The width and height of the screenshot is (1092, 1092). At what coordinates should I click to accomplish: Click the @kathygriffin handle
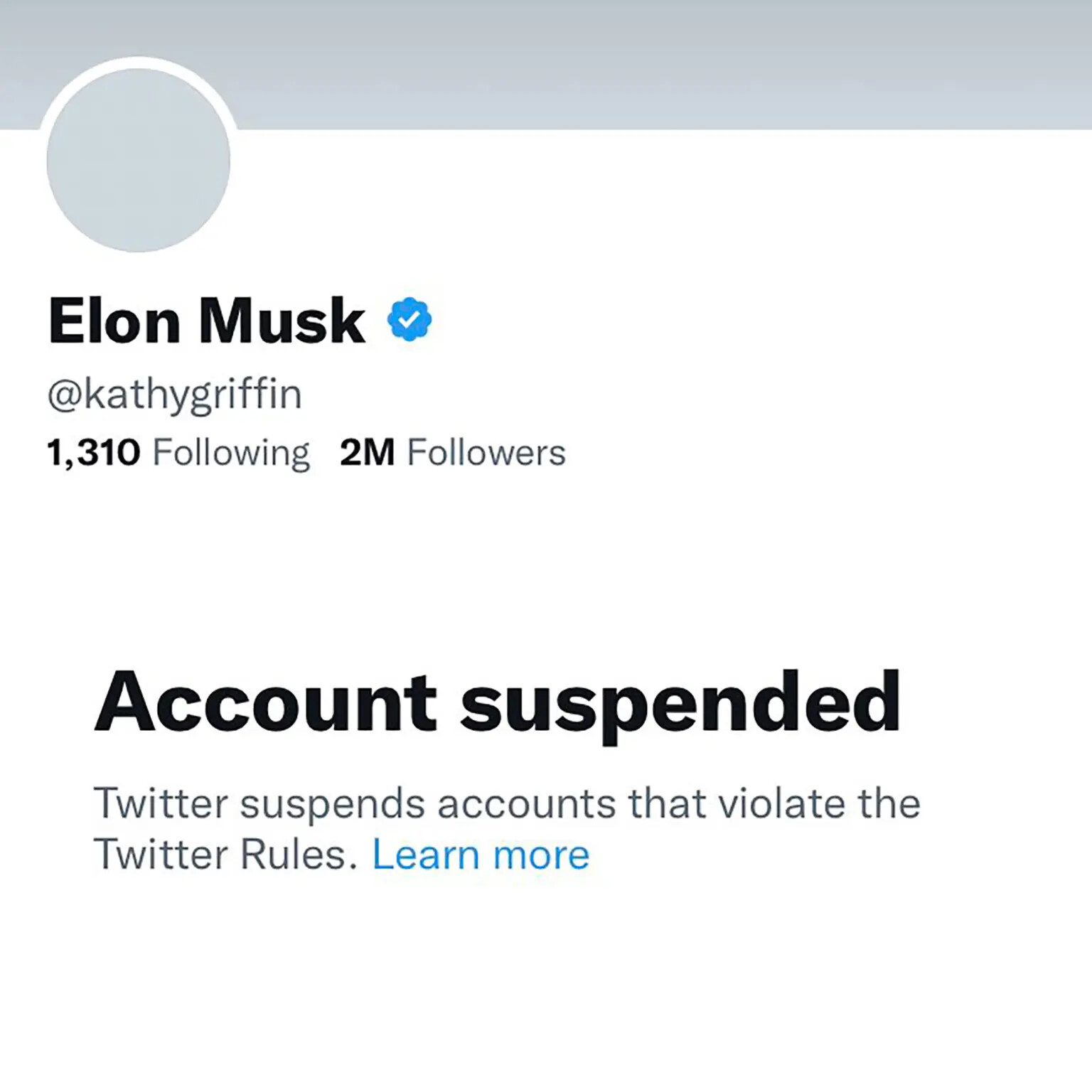point(175,395)
